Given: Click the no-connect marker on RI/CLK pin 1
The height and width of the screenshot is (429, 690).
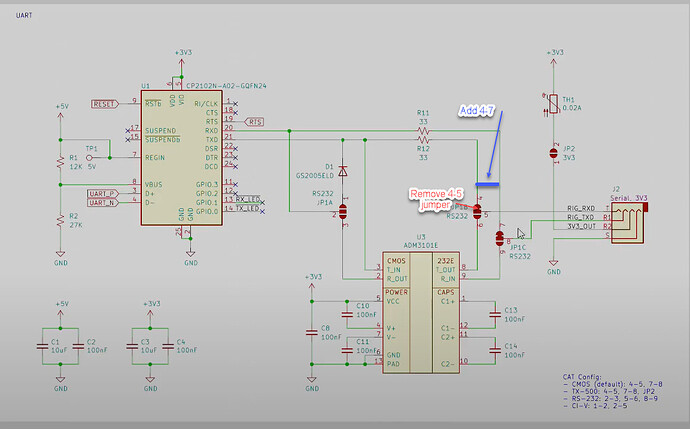Looking at the screenshot, I should (x=236, y=104).
